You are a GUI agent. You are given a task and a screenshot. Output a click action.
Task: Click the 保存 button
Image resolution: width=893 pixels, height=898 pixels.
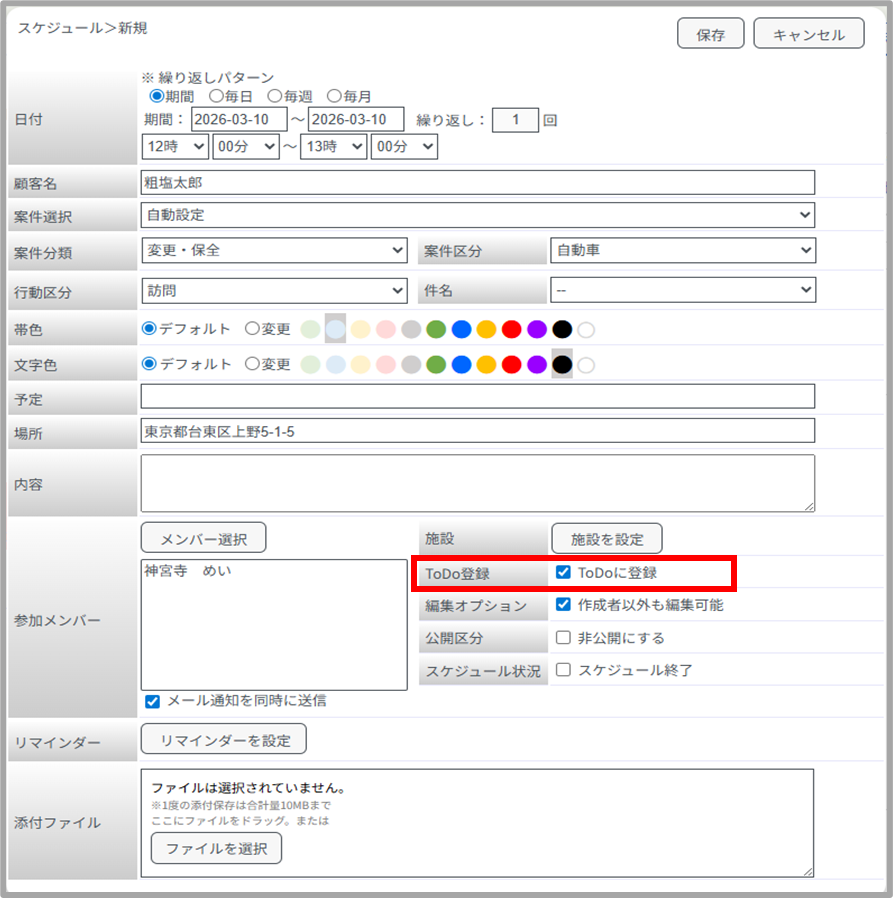coord(710,34)
